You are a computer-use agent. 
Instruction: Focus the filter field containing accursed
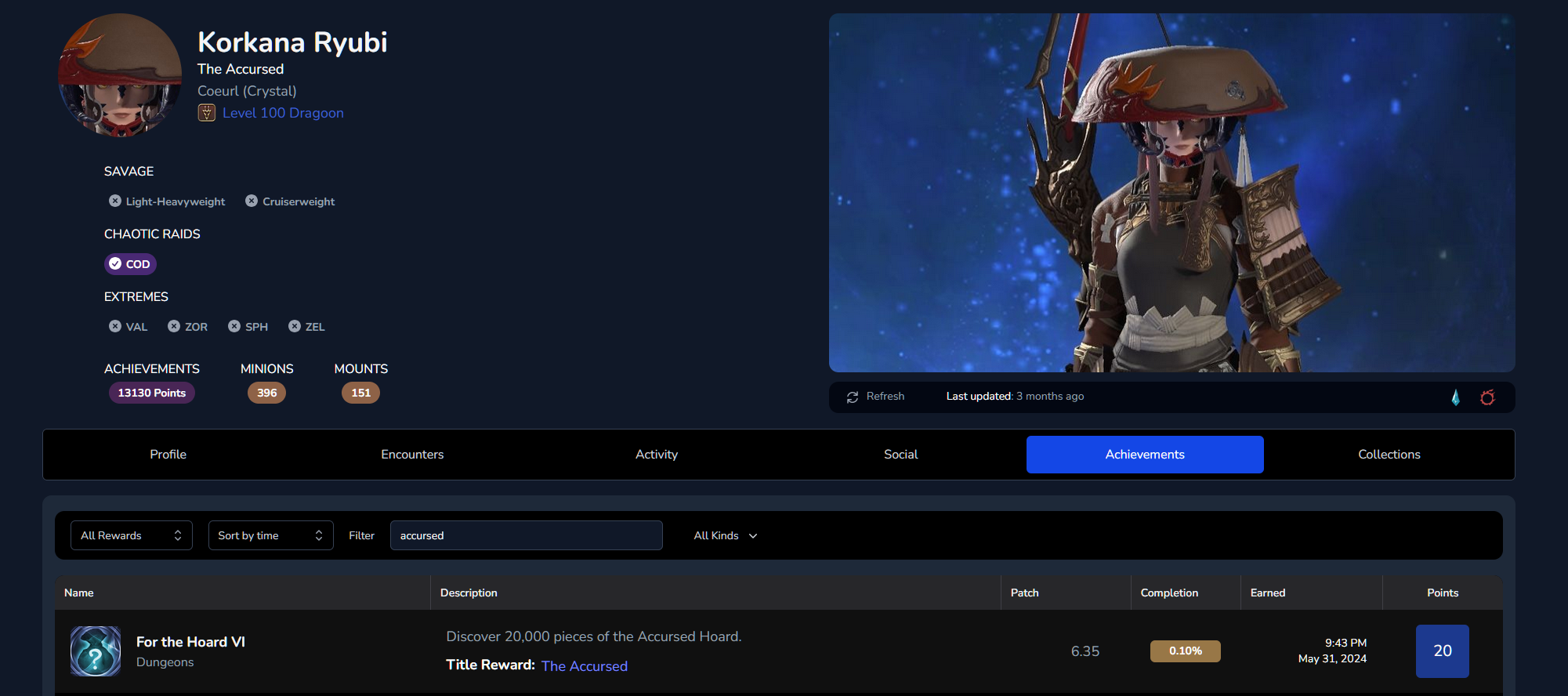pos(527,535)
